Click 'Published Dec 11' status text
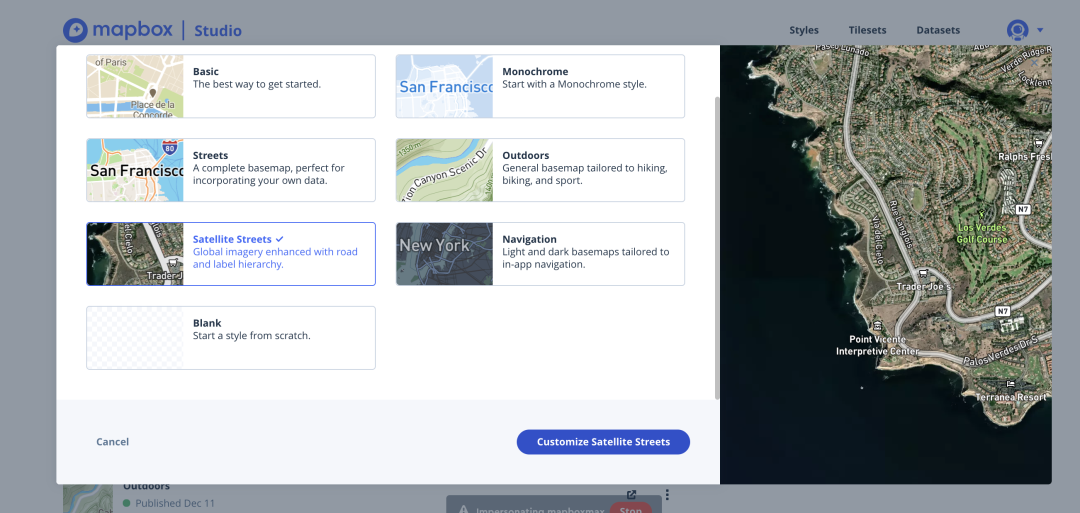 pos(175,503)
